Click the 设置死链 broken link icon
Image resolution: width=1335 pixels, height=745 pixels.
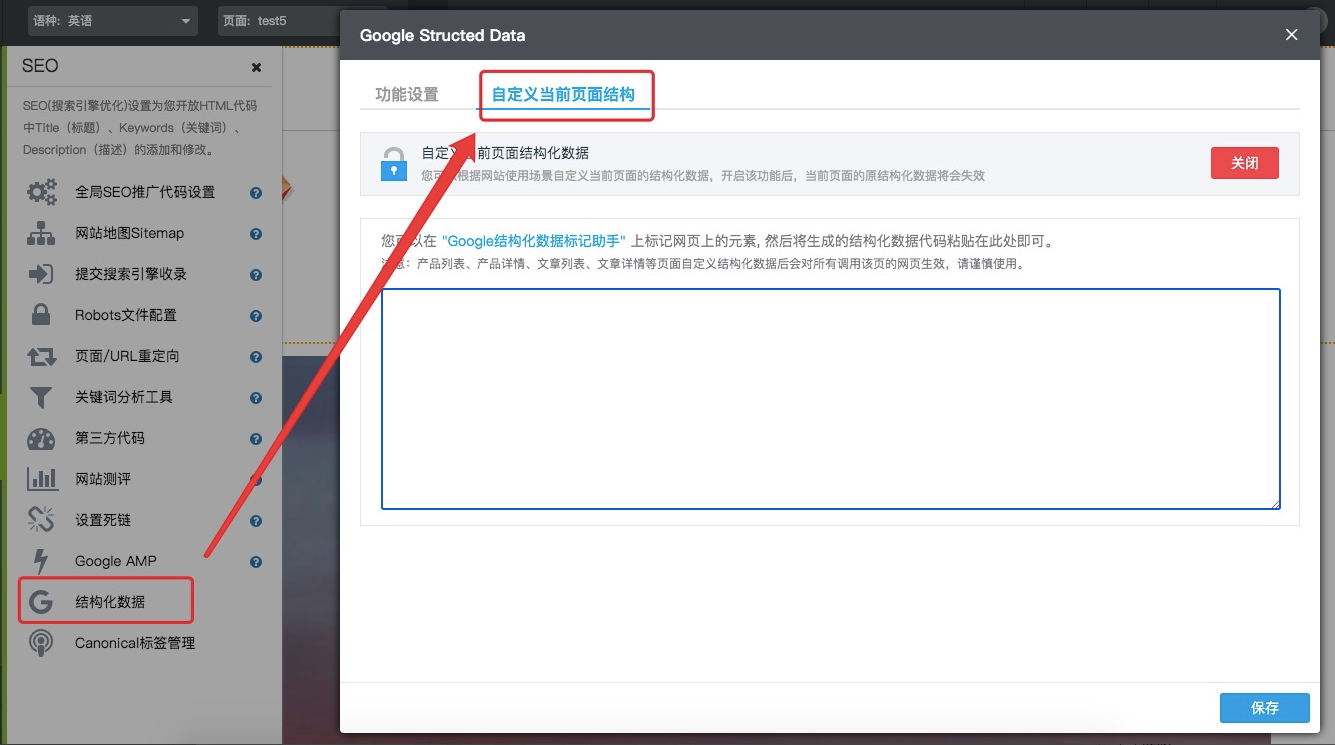pos(42,519)
